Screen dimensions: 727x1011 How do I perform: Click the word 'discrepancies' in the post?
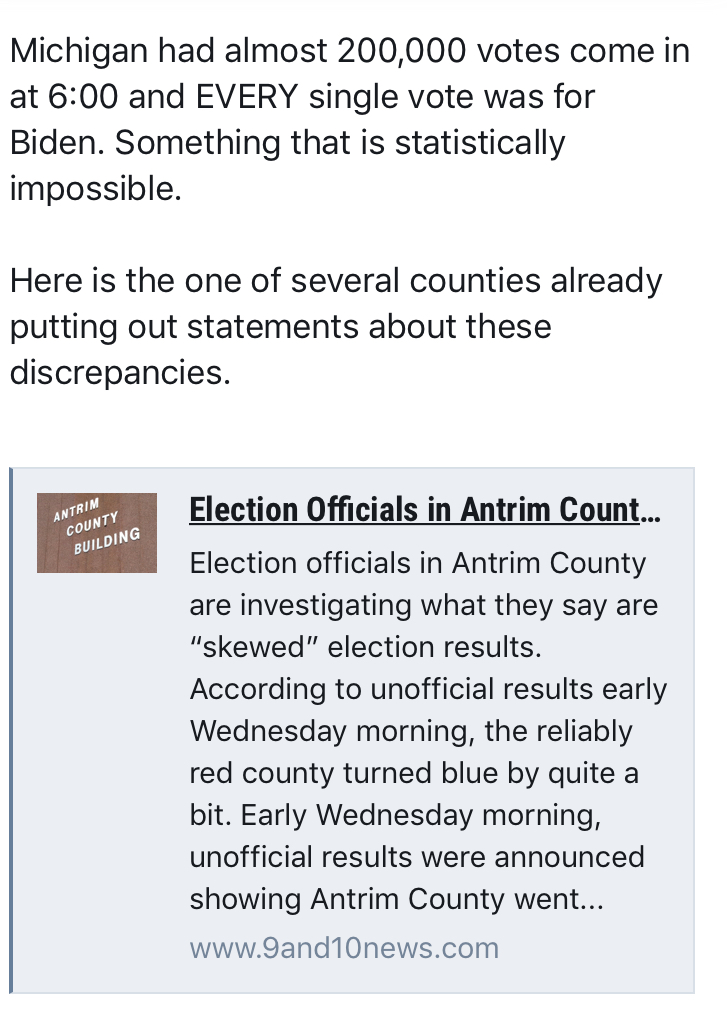click(118, 372)
